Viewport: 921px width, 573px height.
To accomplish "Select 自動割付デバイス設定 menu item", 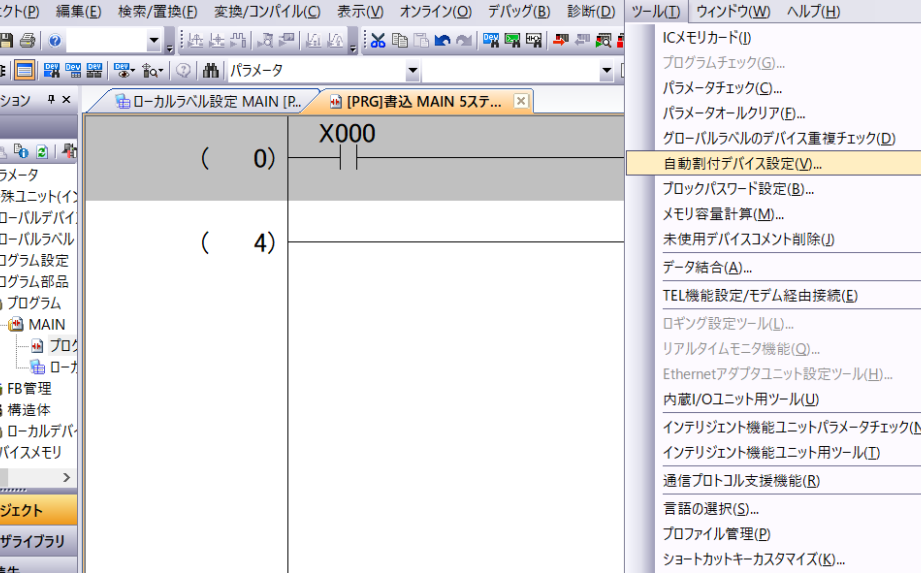I will tap(741, 163).
